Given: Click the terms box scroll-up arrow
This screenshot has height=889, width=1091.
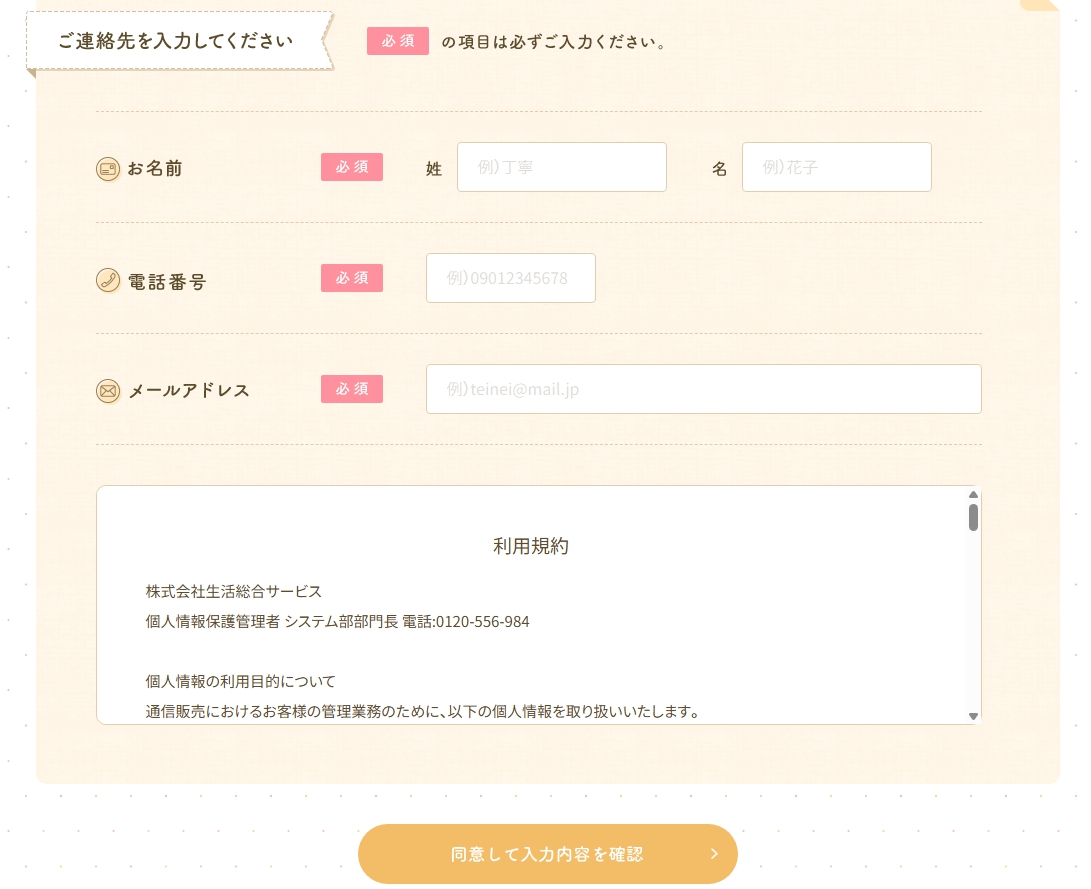Looking at the screenshot, I should (973, 494).
